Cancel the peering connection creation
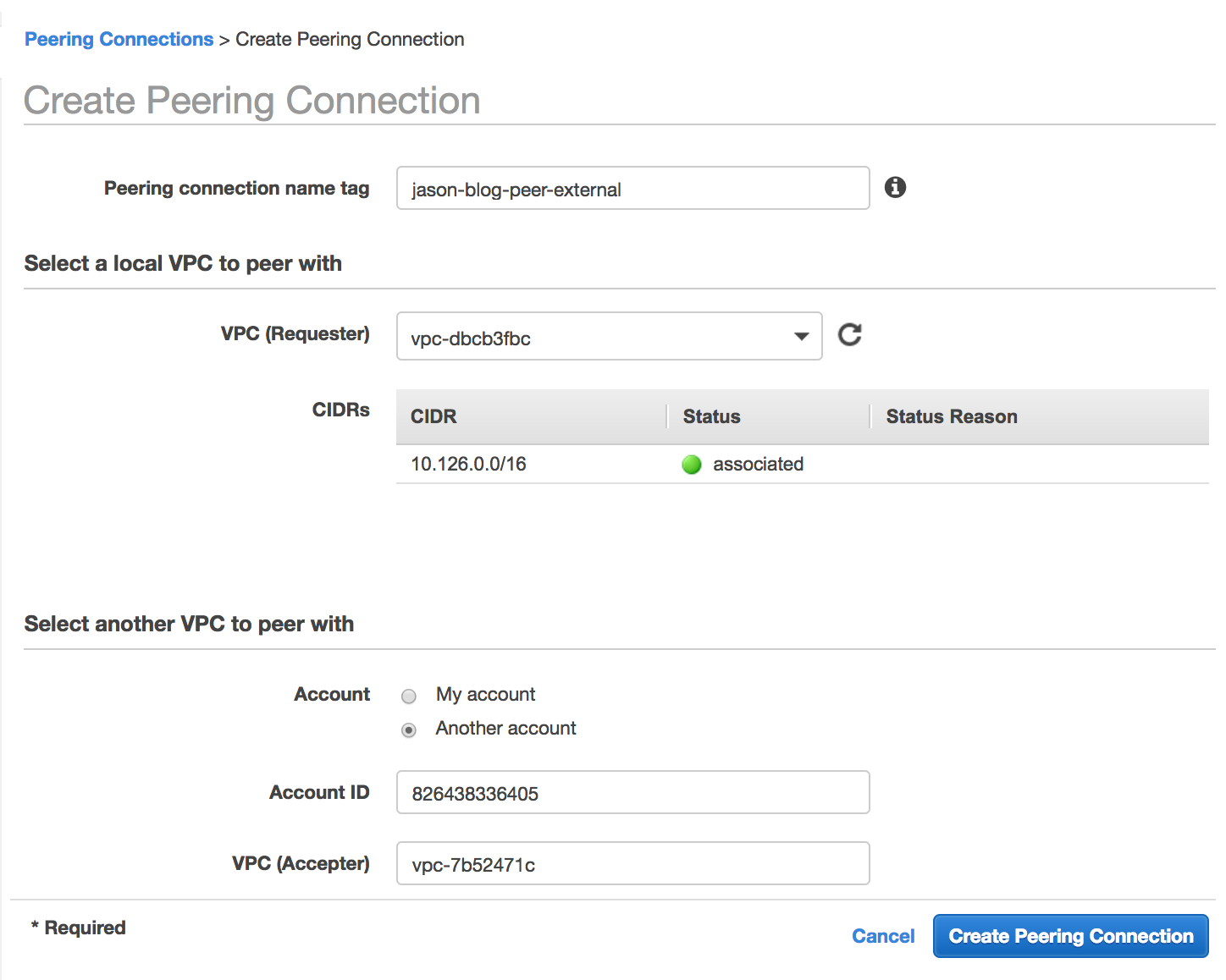Image resolution: width=1226 pixels, height=980 pixels. [x=883, y=936]
